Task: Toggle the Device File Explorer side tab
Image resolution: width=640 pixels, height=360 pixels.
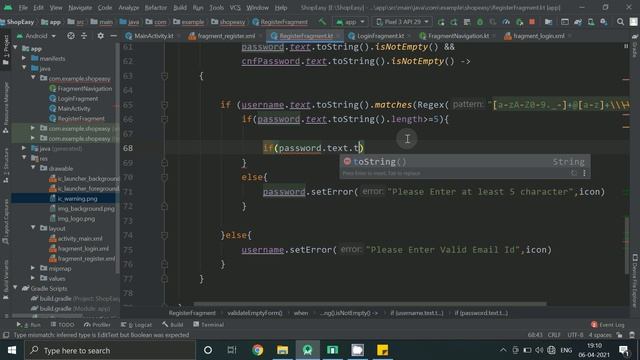Action: pos(635,281)
